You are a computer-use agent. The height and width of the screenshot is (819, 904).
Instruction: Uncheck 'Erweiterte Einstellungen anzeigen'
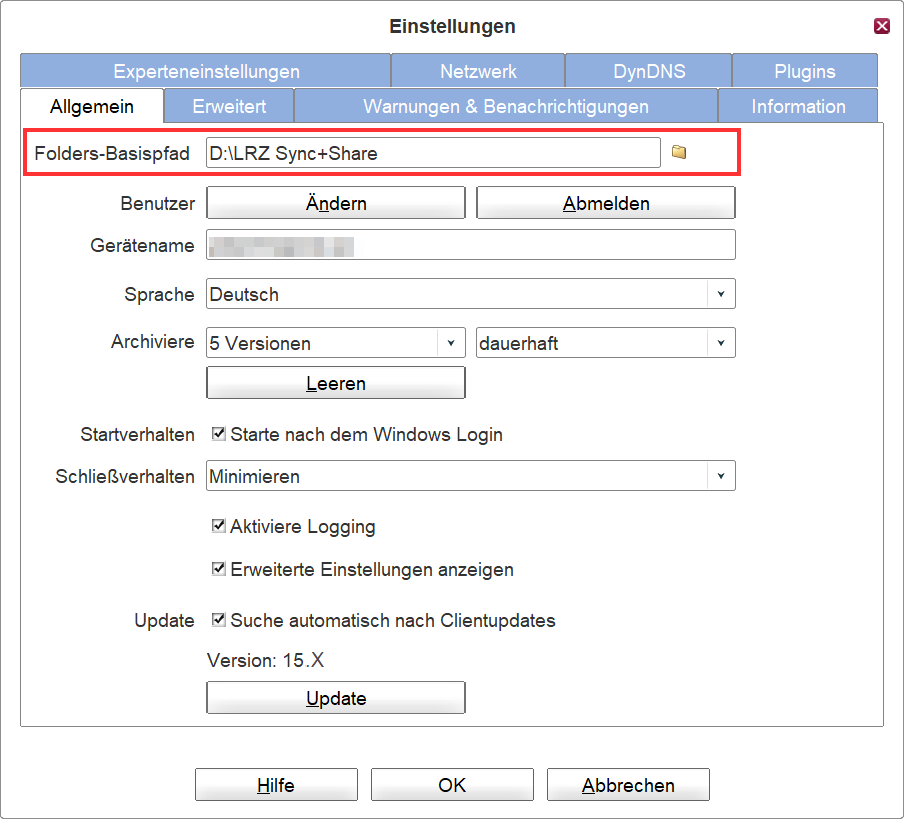coord(219,569)
